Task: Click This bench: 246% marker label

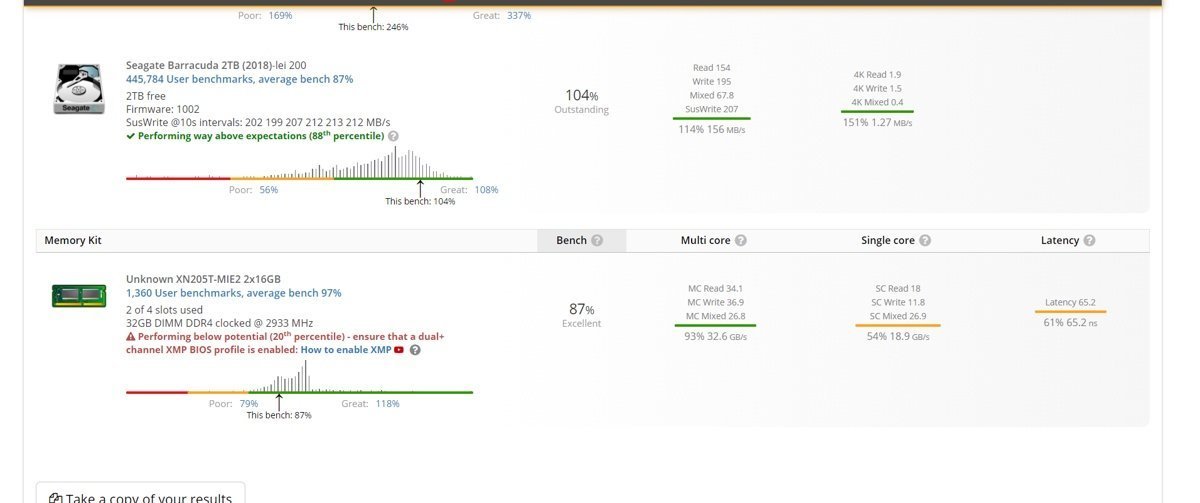Action: (x=373, y=27)
